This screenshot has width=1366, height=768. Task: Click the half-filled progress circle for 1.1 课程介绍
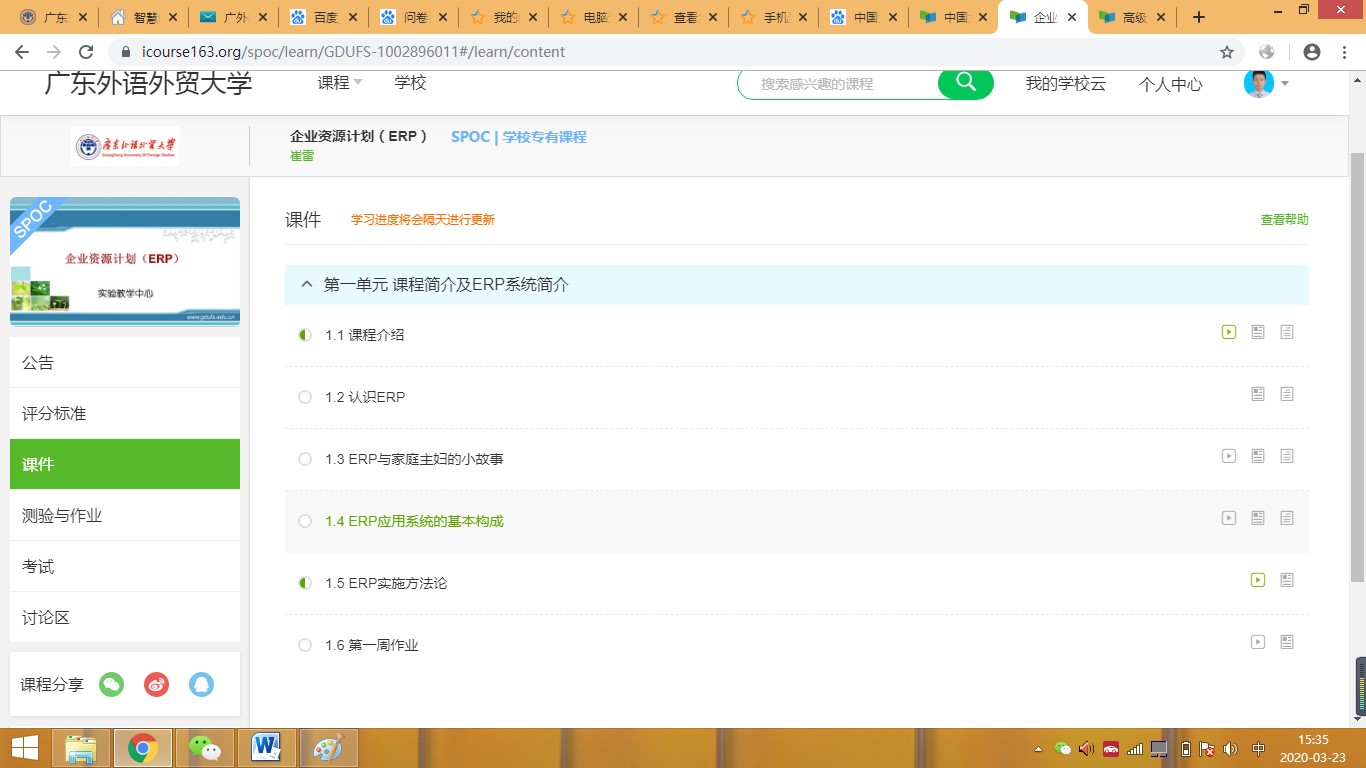[305, 335]
